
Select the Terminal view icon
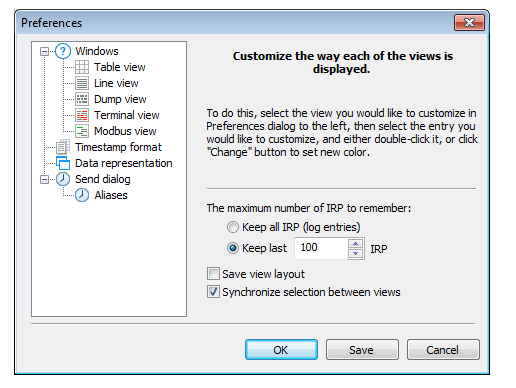pyautogui.click(x=82, y=115)
